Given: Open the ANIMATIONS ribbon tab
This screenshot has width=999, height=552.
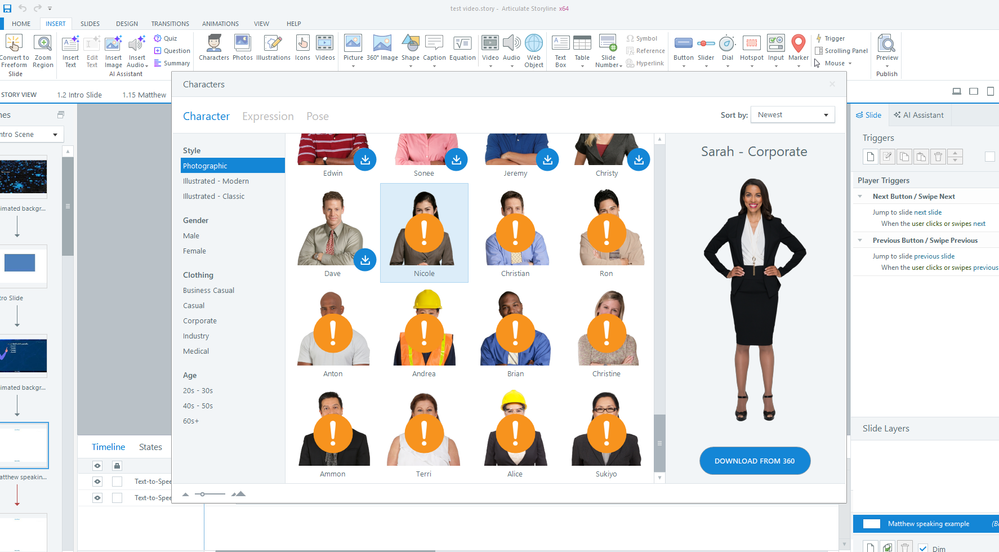Looking at the screenshot, I should pos(220,24).
